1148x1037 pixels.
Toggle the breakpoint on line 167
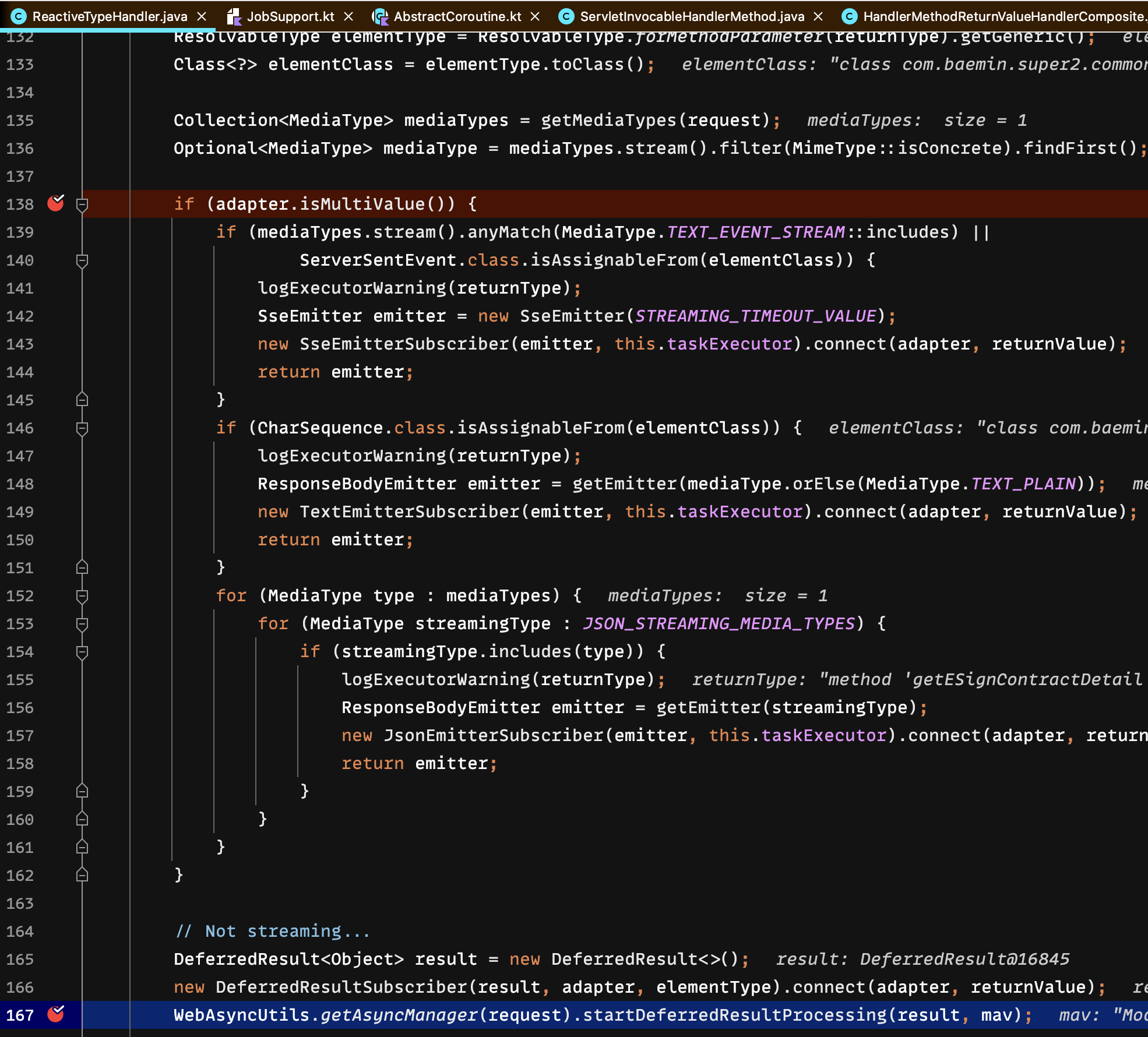pos(56,1014)
